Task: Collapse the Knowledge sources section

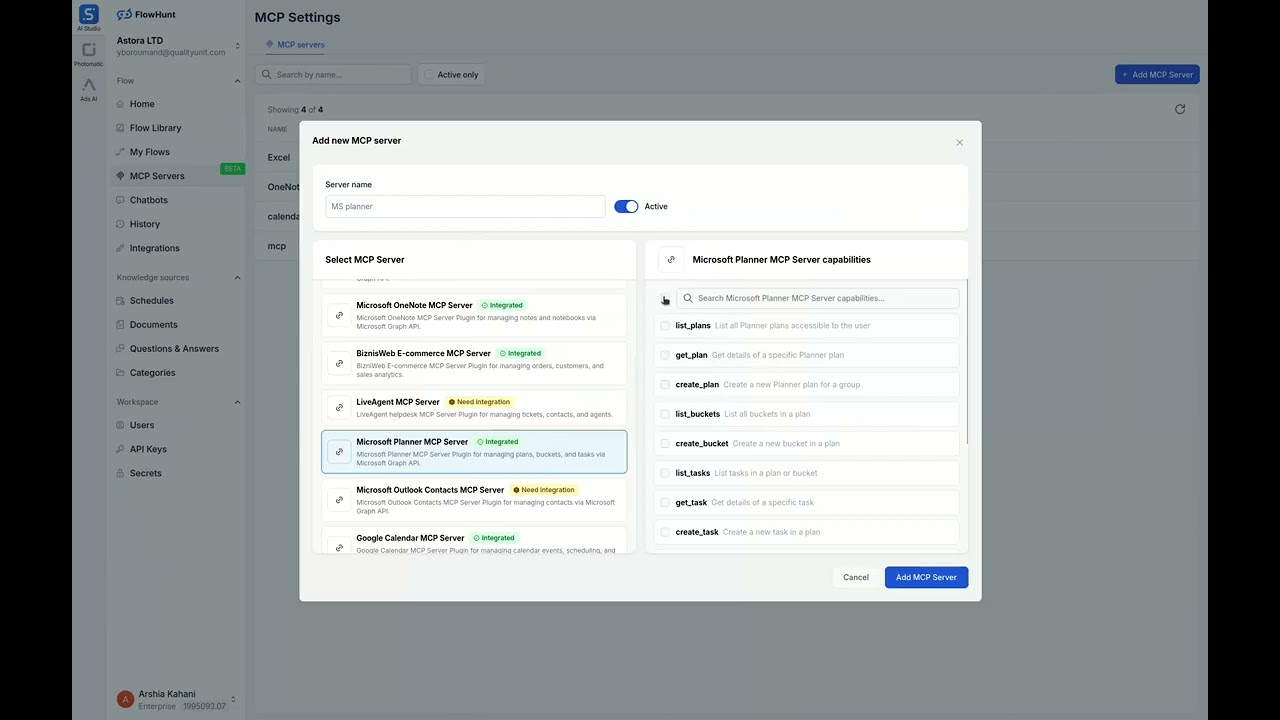Action: point(237,278)
